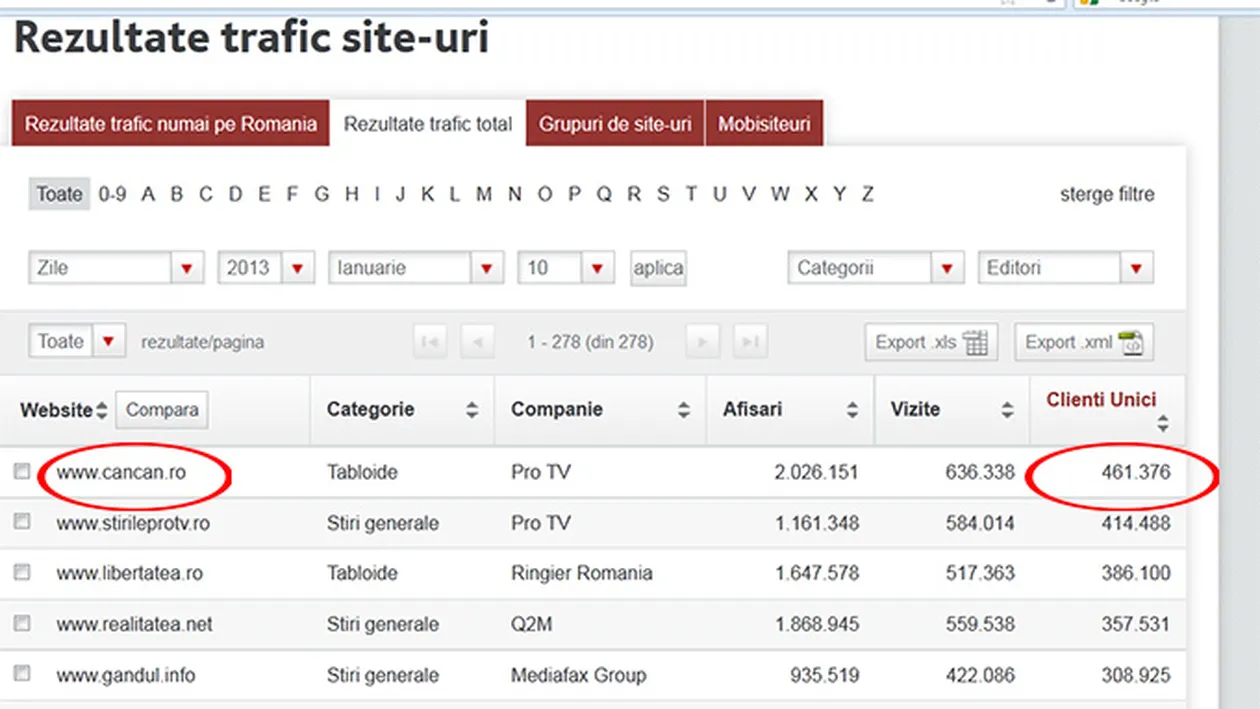Click the Compara button
The height and width of the screenshot is (709, 1260).
point(162,409)
